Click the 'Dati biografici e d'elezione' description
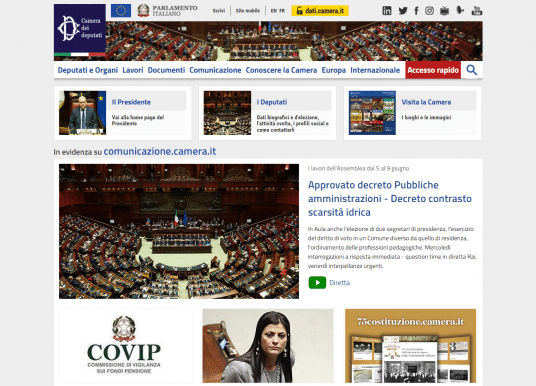Image resolution: width=536 pixels, height=386 pixels. (x=293, y=123)
